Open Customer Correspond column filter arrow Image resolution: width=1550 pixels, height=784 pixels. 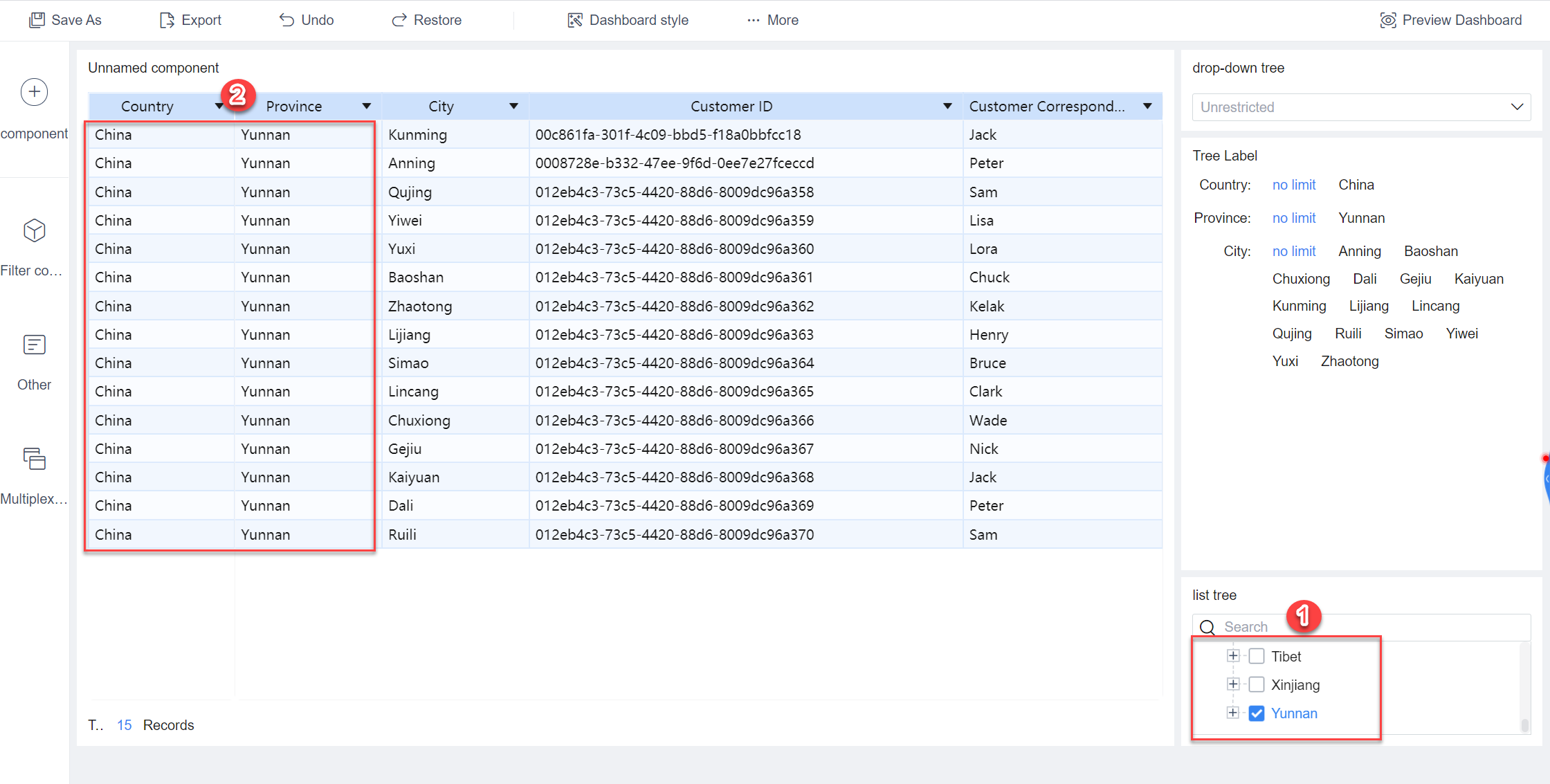(x=1147, y=106)
